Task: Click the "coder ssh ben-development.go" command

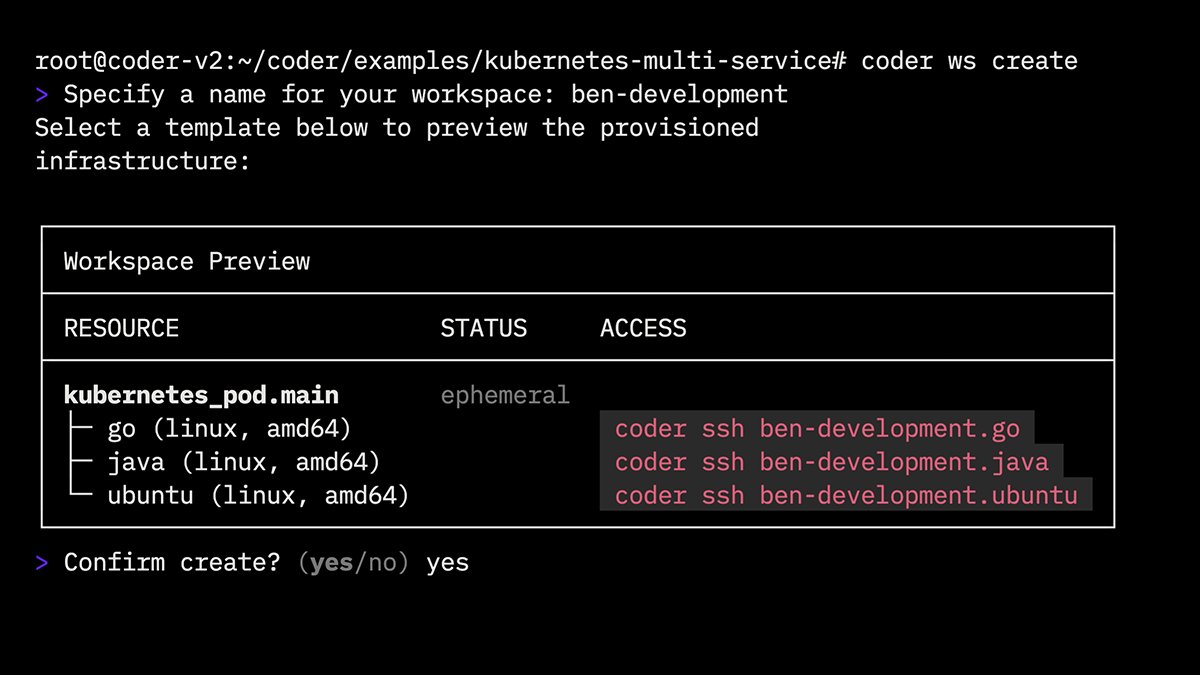Action: 817,429
